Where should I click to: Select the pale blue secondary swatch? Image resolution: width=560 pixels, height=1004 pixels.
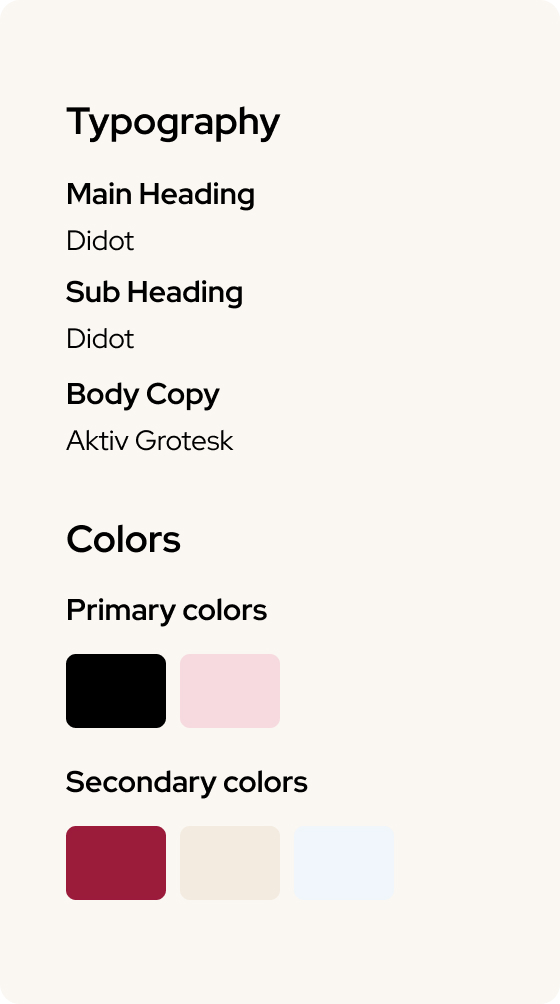344,862
